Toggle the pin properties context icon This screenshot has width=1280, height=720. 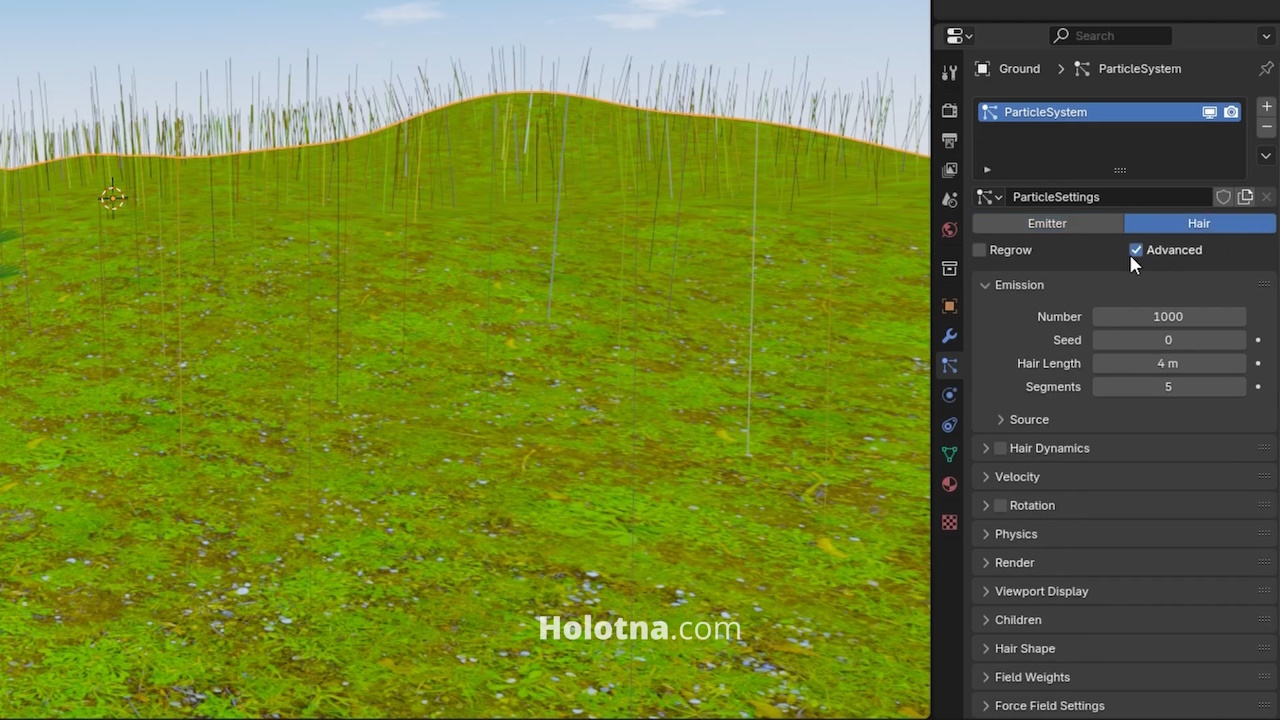pos(1266,69)
